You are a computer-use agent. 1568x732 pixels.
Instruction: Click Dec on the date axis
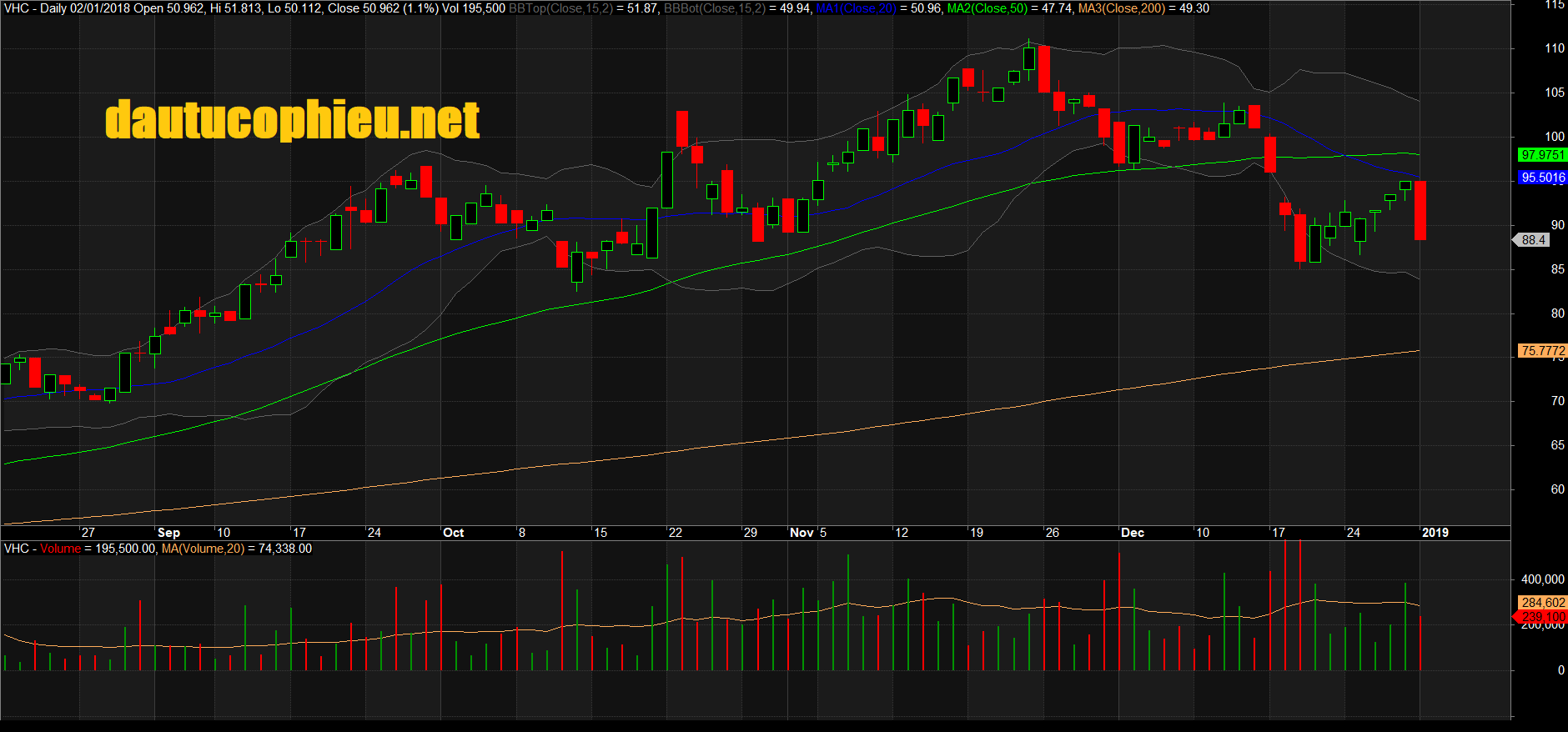[1132, 533]
